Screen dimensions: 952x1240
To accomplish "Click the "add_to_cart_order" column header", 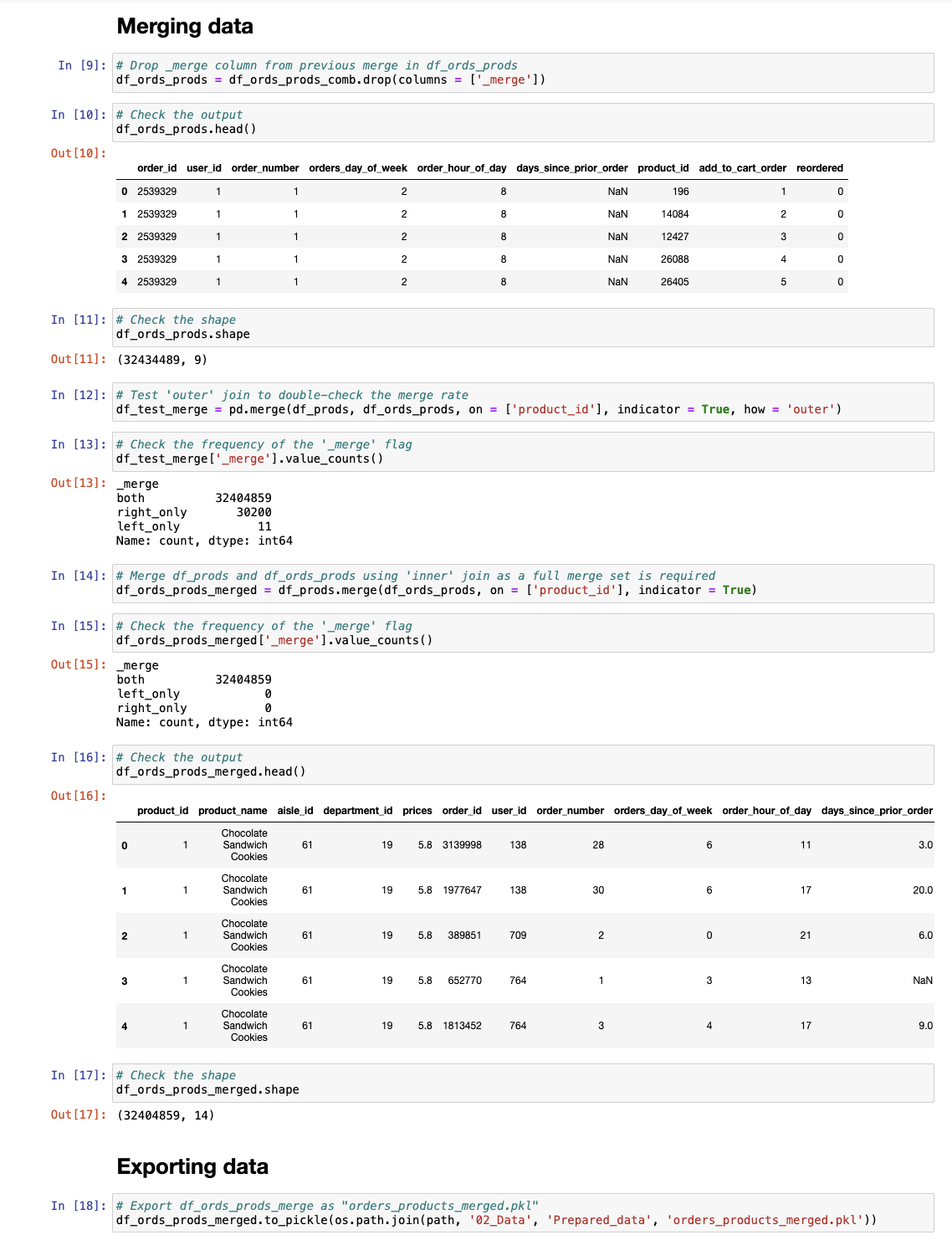I will tap(742, 168).
